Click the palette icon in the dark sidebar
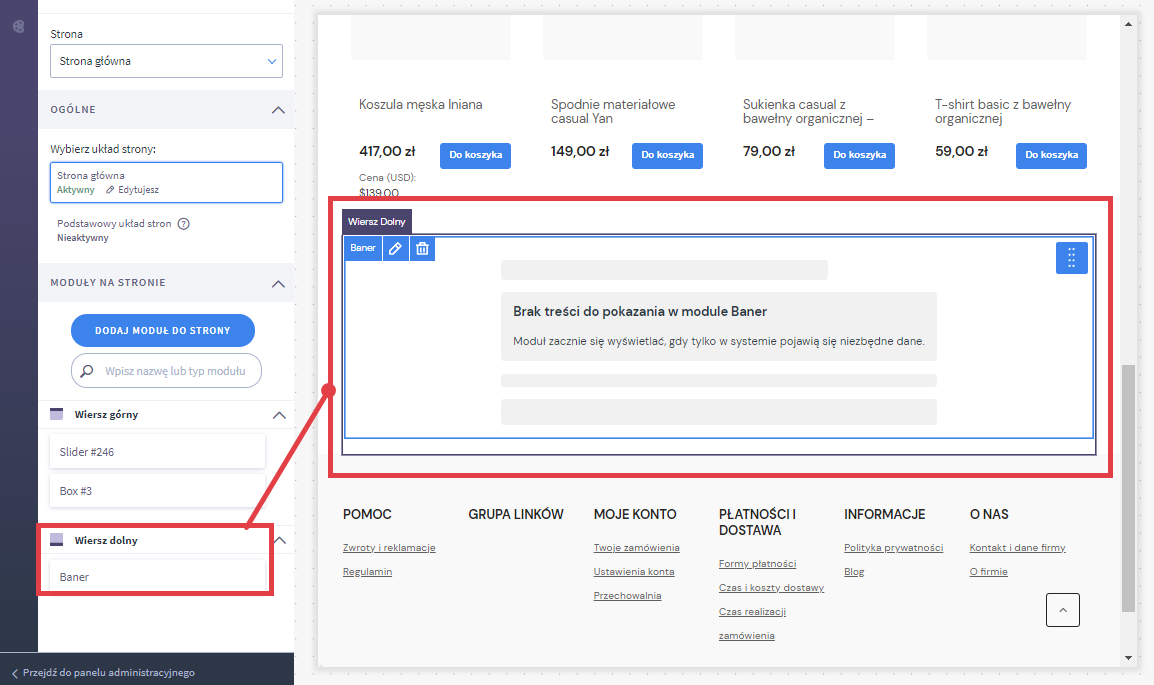The width and height of the screenshot is (1154, 685). pyautogui.click(x=18, y=26)
